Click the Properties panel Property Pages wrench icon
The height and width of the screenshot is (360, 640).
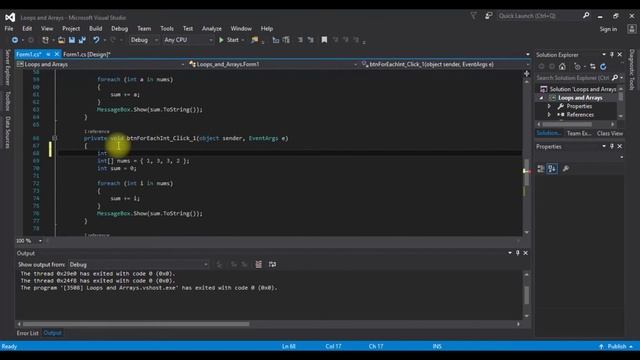pos(566,169)
